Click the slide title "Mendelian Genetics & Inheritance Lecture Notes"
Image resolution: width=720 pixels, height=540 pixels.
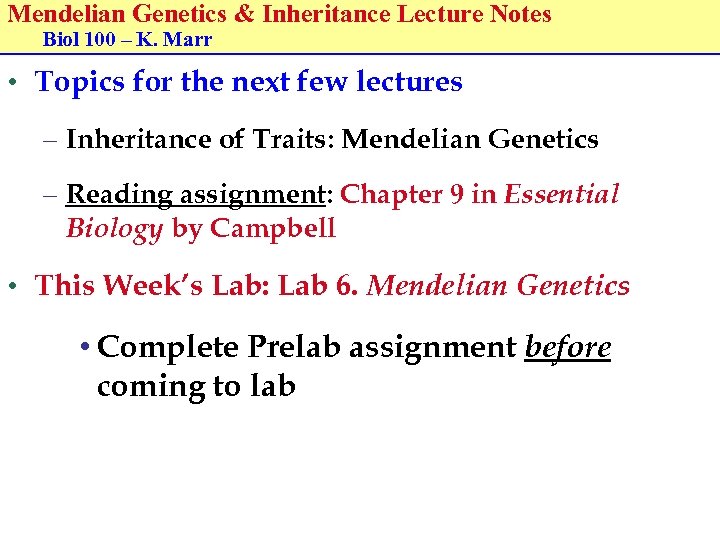point(280,15)
